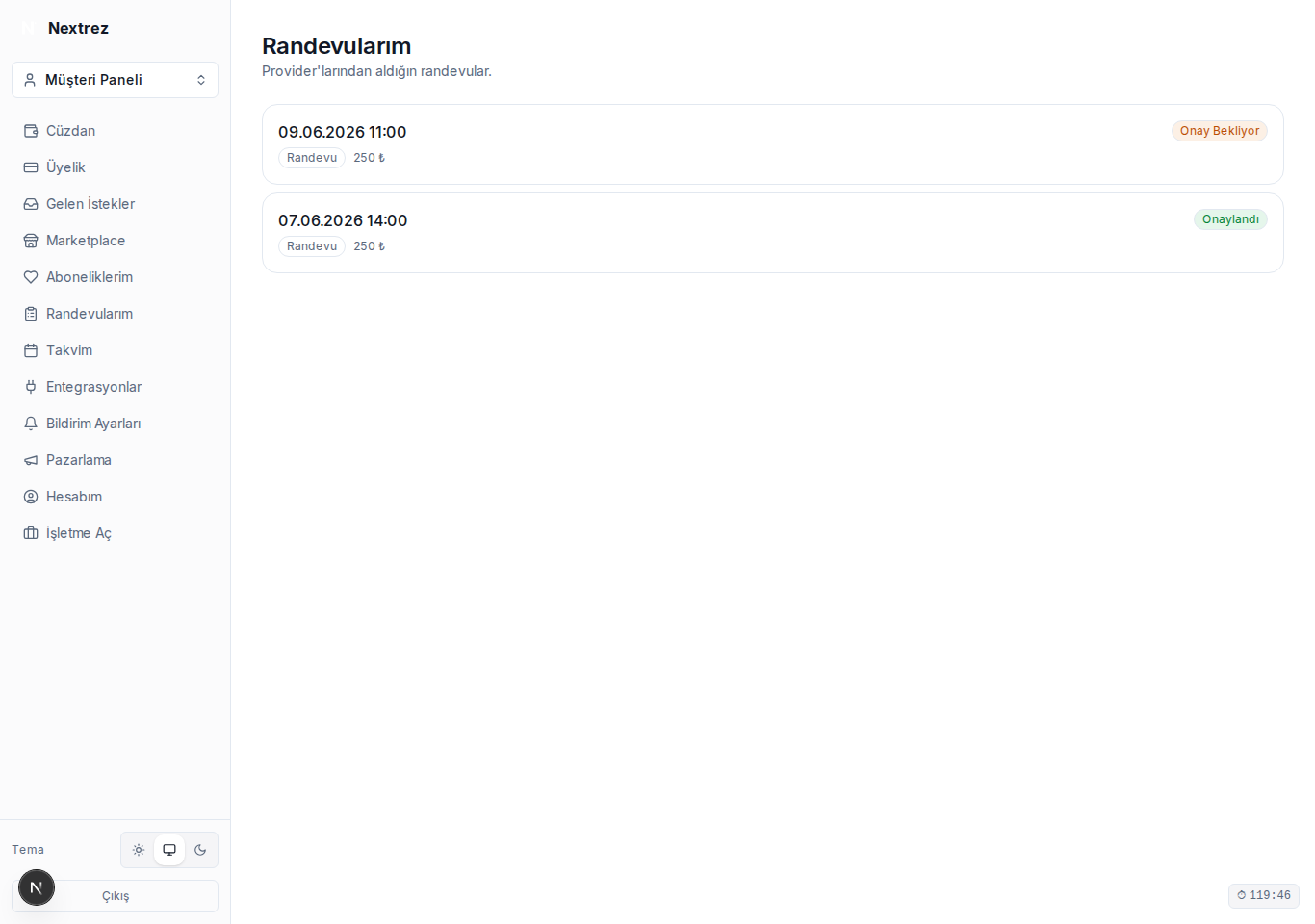The image size is (1315, 924).
Task: Click the Çıkış logout button
Action: (115, 896)
